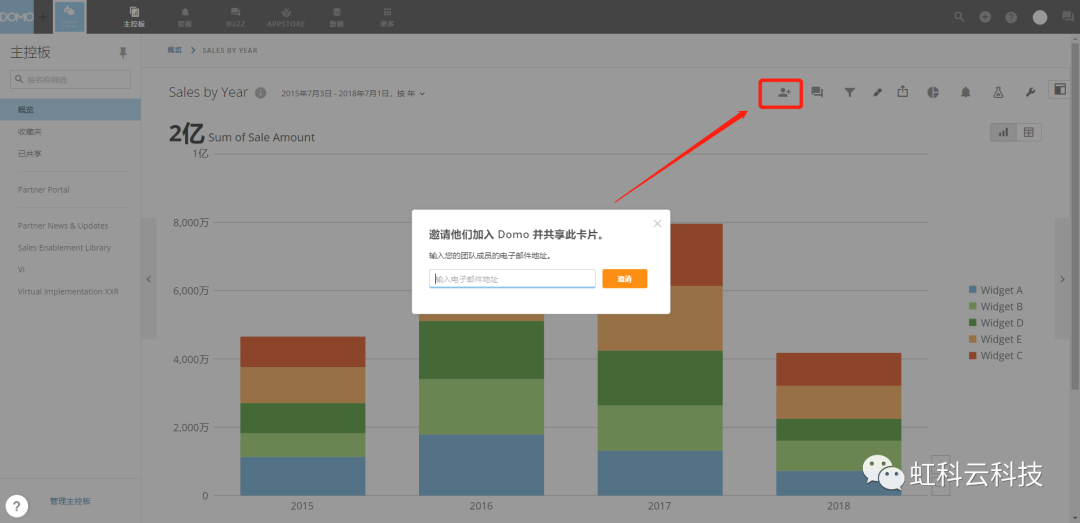1080x523 pixels.
Task: Open the 数据 tab in top navigation
Action: (336, 17)
